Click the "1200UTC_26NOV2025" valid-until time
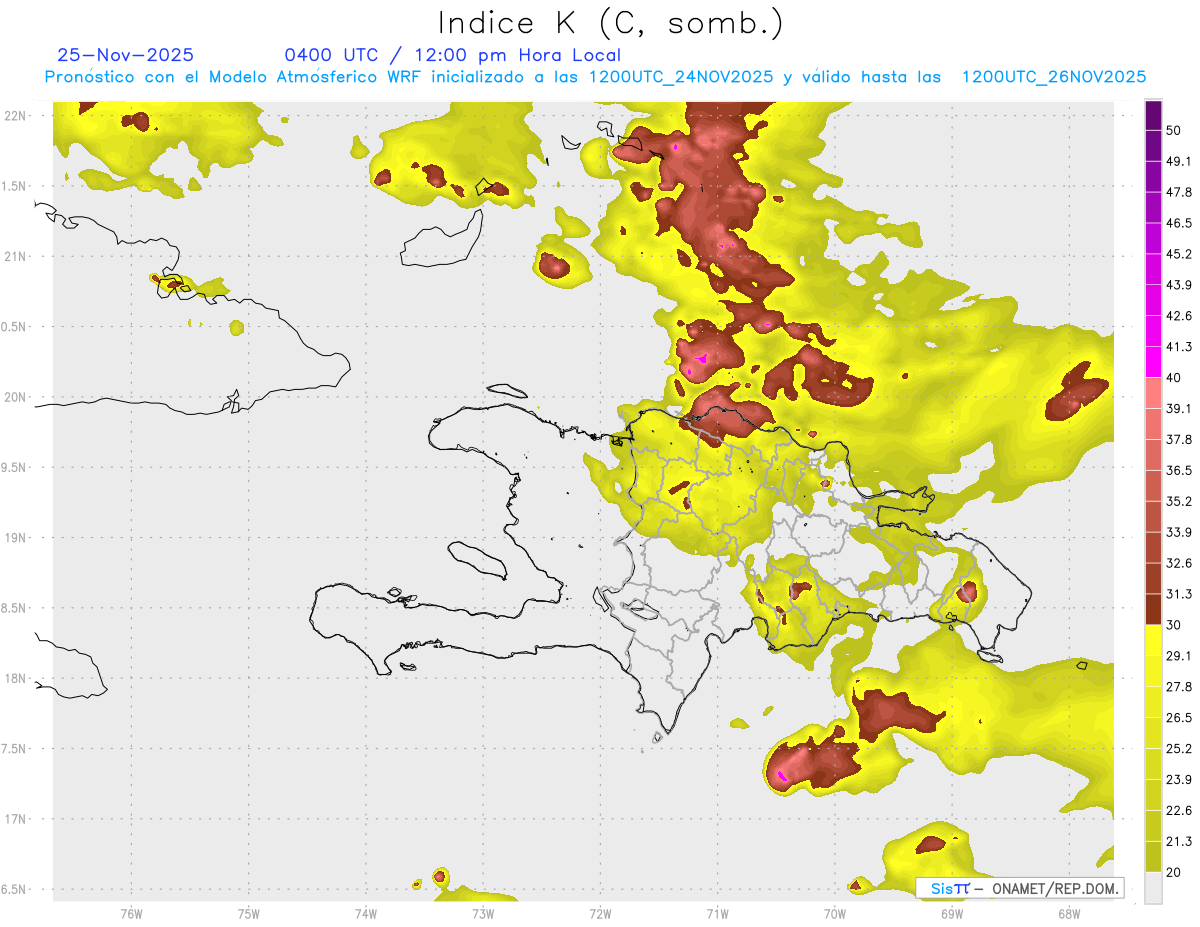This screenshot has height=927, width=1200. tap(1053, 77)
